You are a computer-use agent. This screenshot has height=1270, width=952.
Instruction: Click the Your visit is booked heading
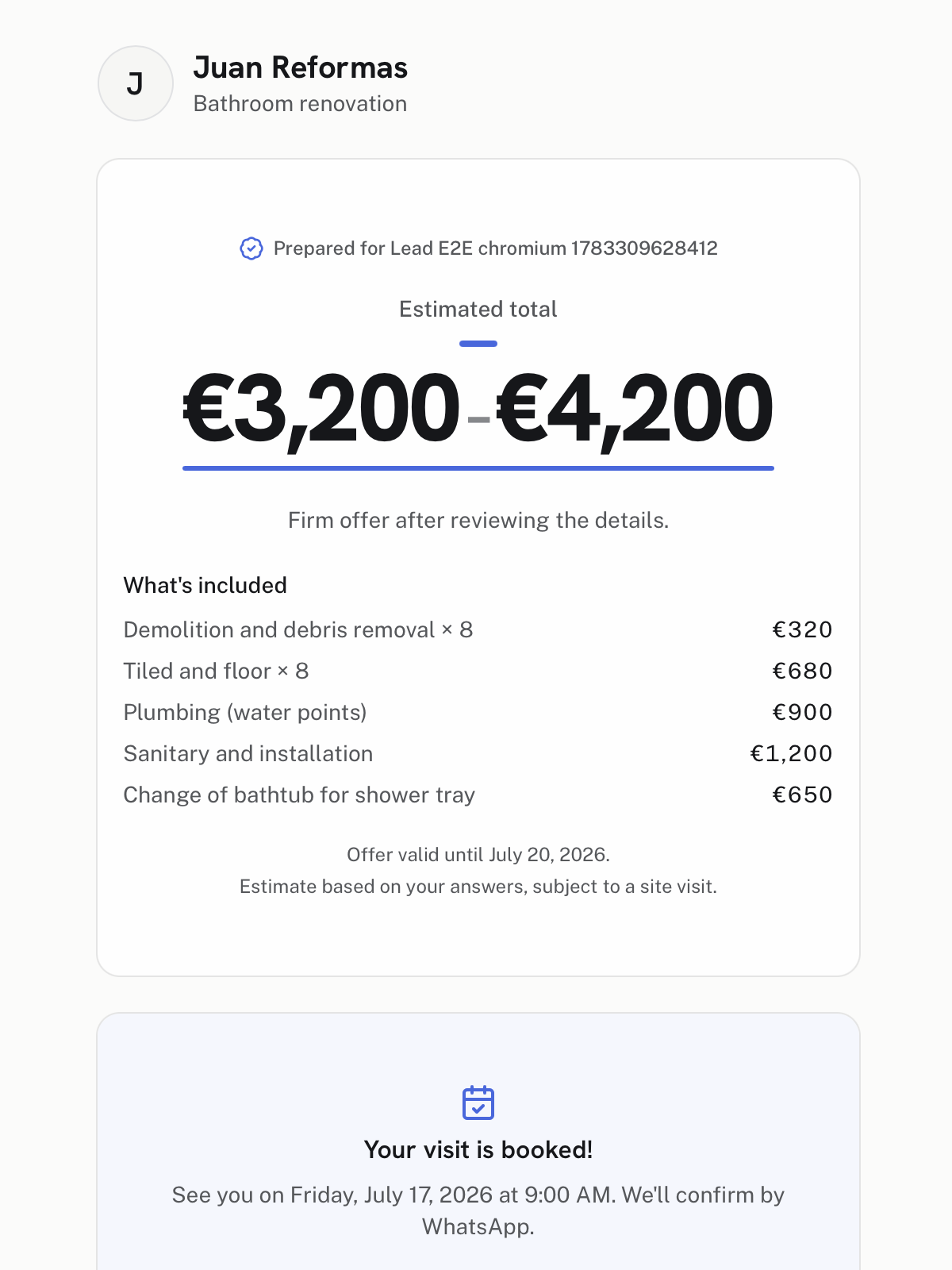478,1149
